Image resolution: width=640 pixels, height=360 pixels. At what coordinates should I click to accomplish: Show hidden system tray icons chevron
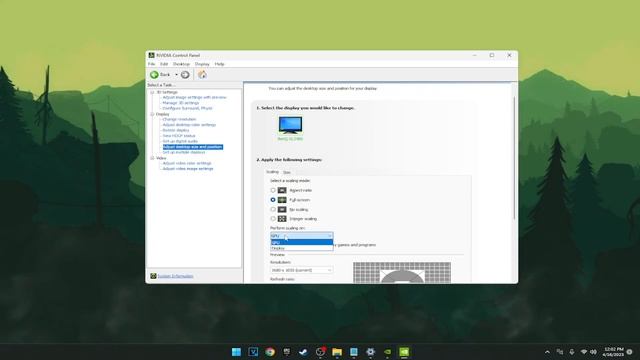point(547,352)
